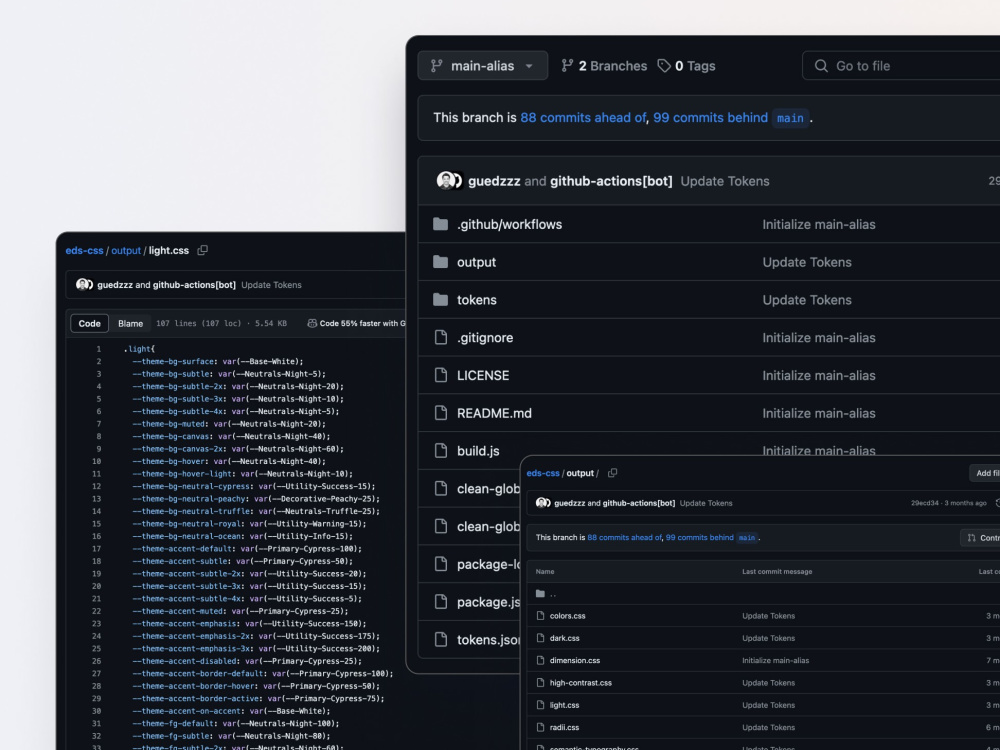Open github-actions[bot] link in light.css window

point(194,285)
